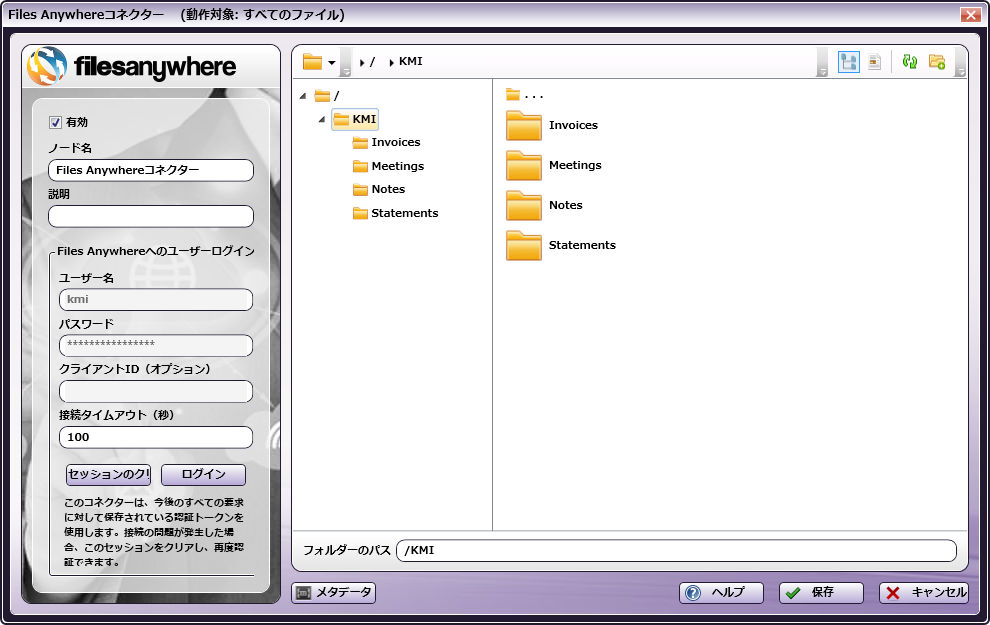Image resolution: width=990 pixels, height=625 pixels.
Task: Click the クライアントID option field
Action: coord(156,391)
